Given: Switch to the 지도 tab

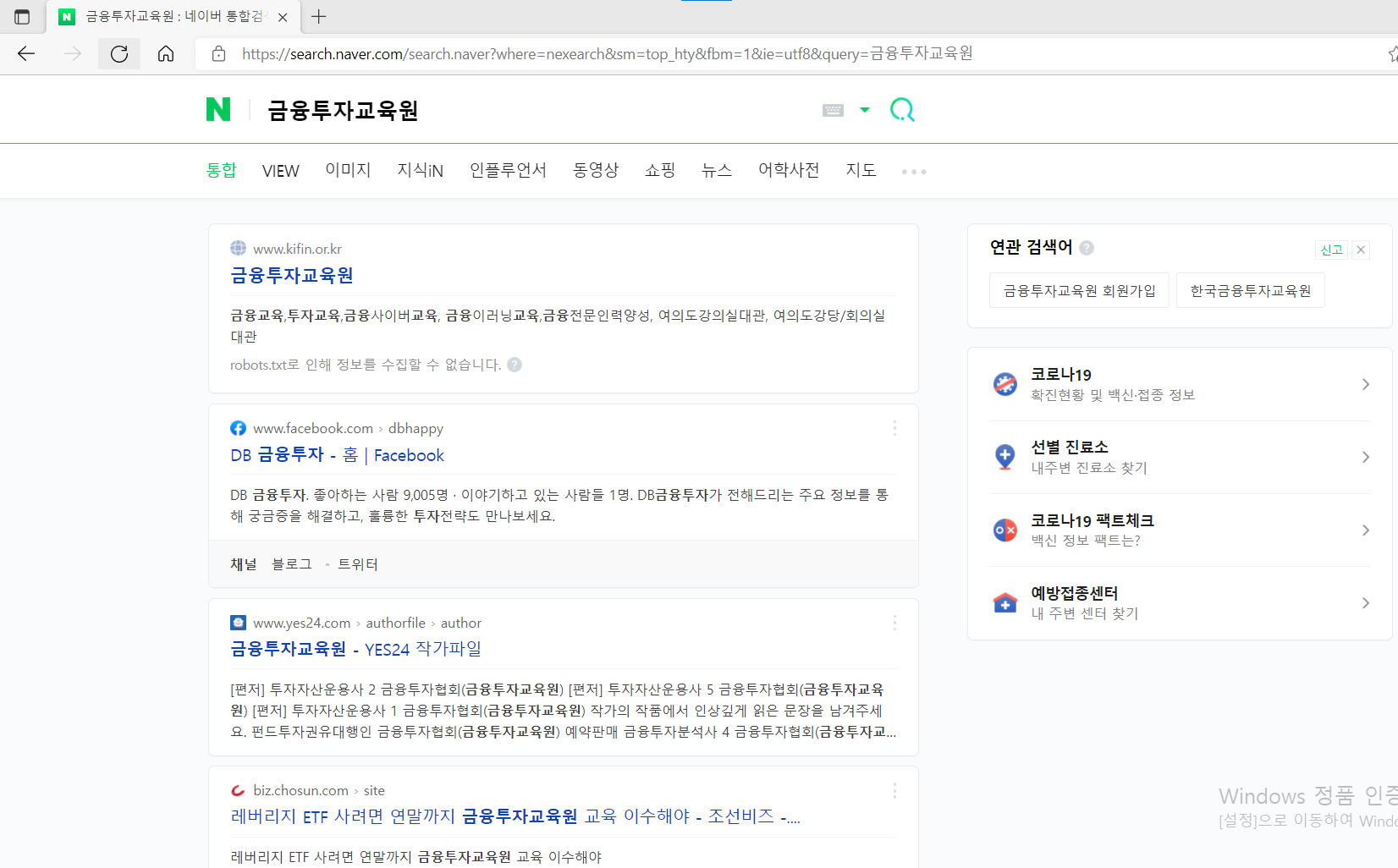Looking at the screenshot, I should click(x=861, y=170).
